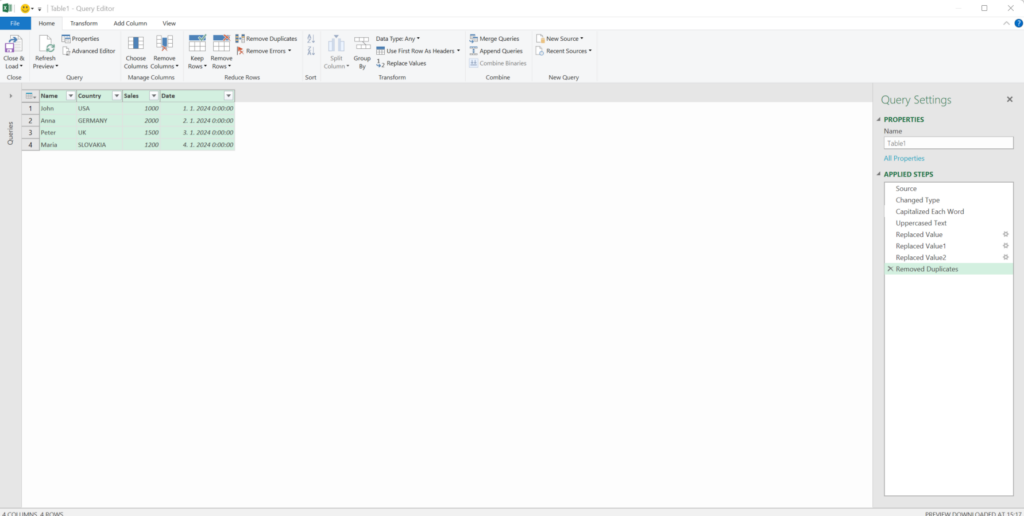1024x516 pixels.
Task: Switch to the Home tab
Action: coord(46,24)
